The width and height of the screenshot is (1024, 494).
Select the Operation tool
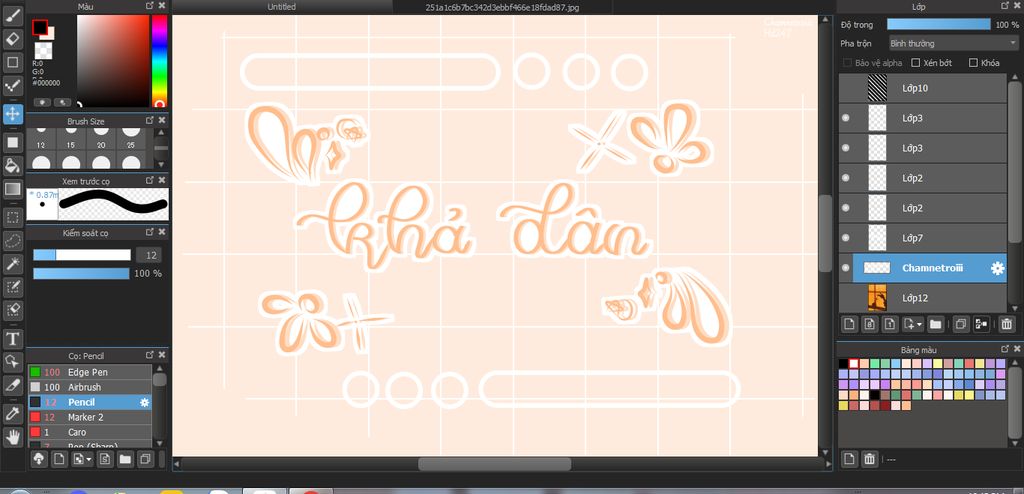pos(12,361)
